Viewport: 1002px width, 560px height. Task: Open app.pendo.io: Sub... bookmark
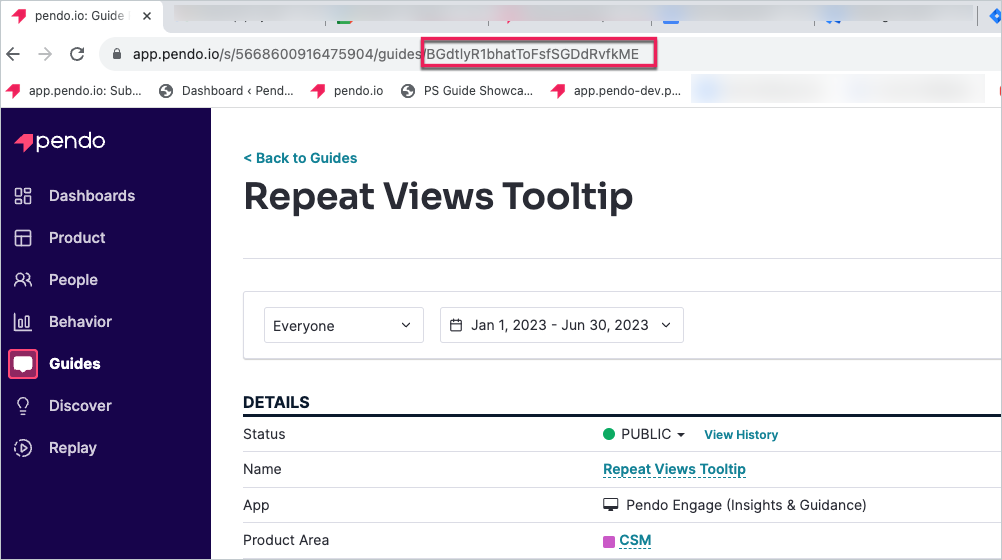(73, 91)
